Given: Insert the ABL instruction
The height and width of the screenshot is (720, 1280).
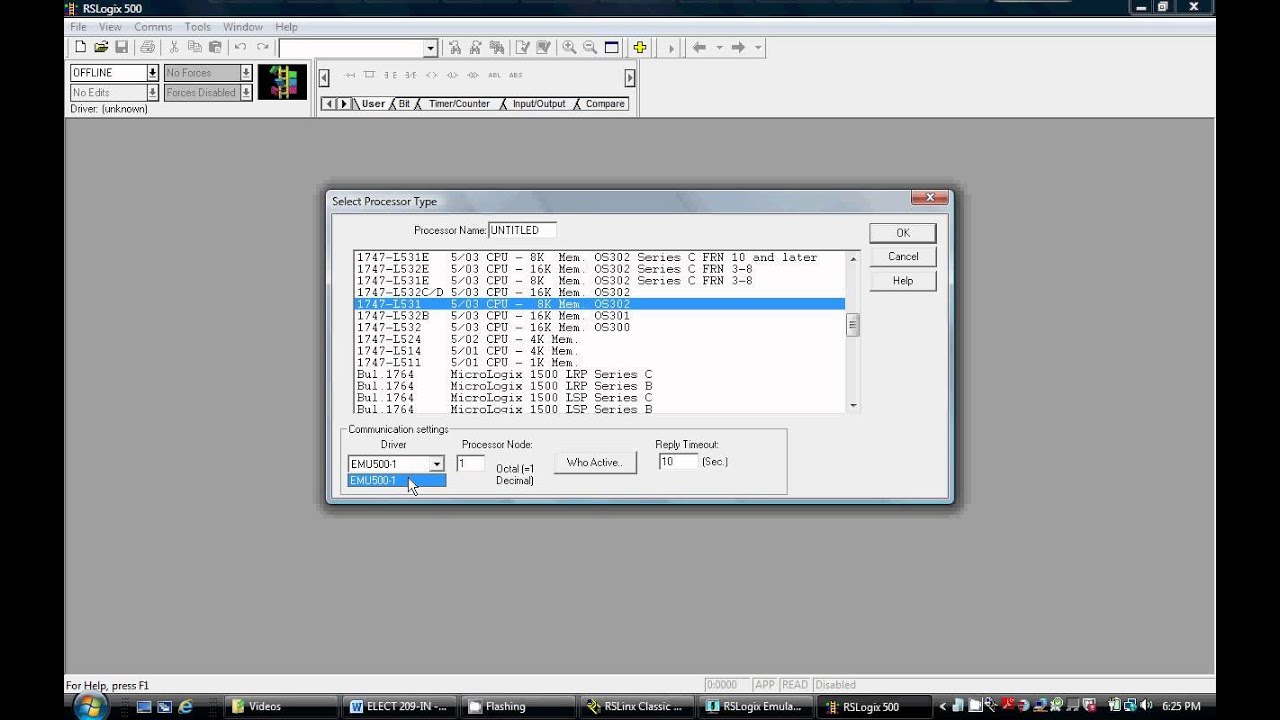Looking at the screenshot, I should point(494,75).
